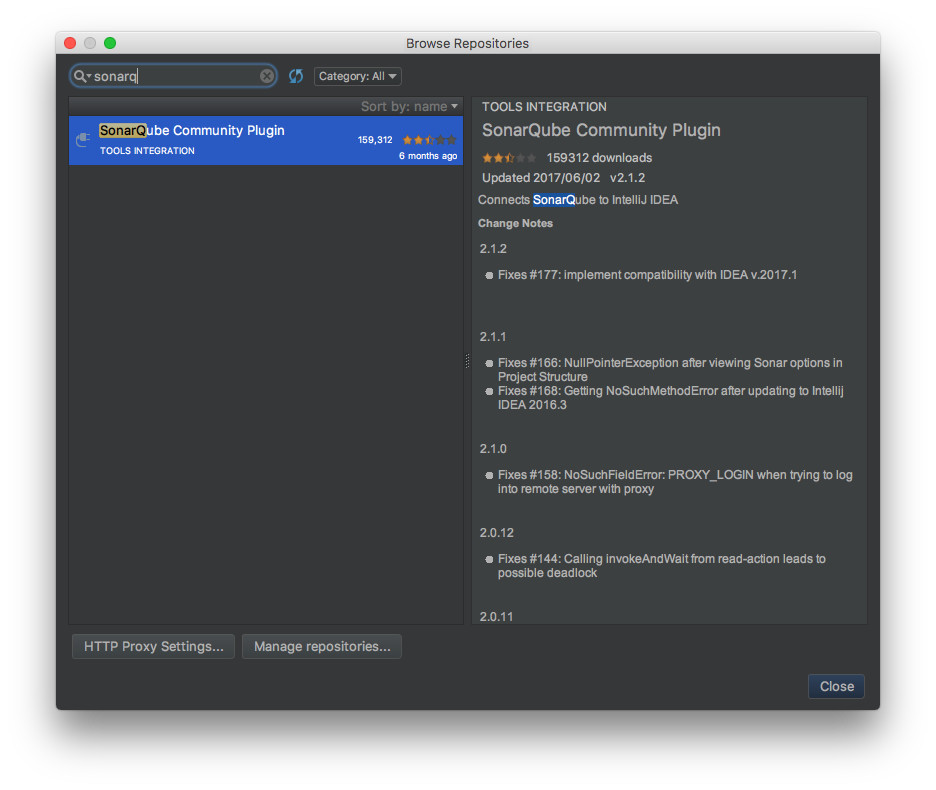This screenshot has width=936, height=790.
Task: Click the Fixes #144 invokeAndWait note
Action: tap(661, 565)
